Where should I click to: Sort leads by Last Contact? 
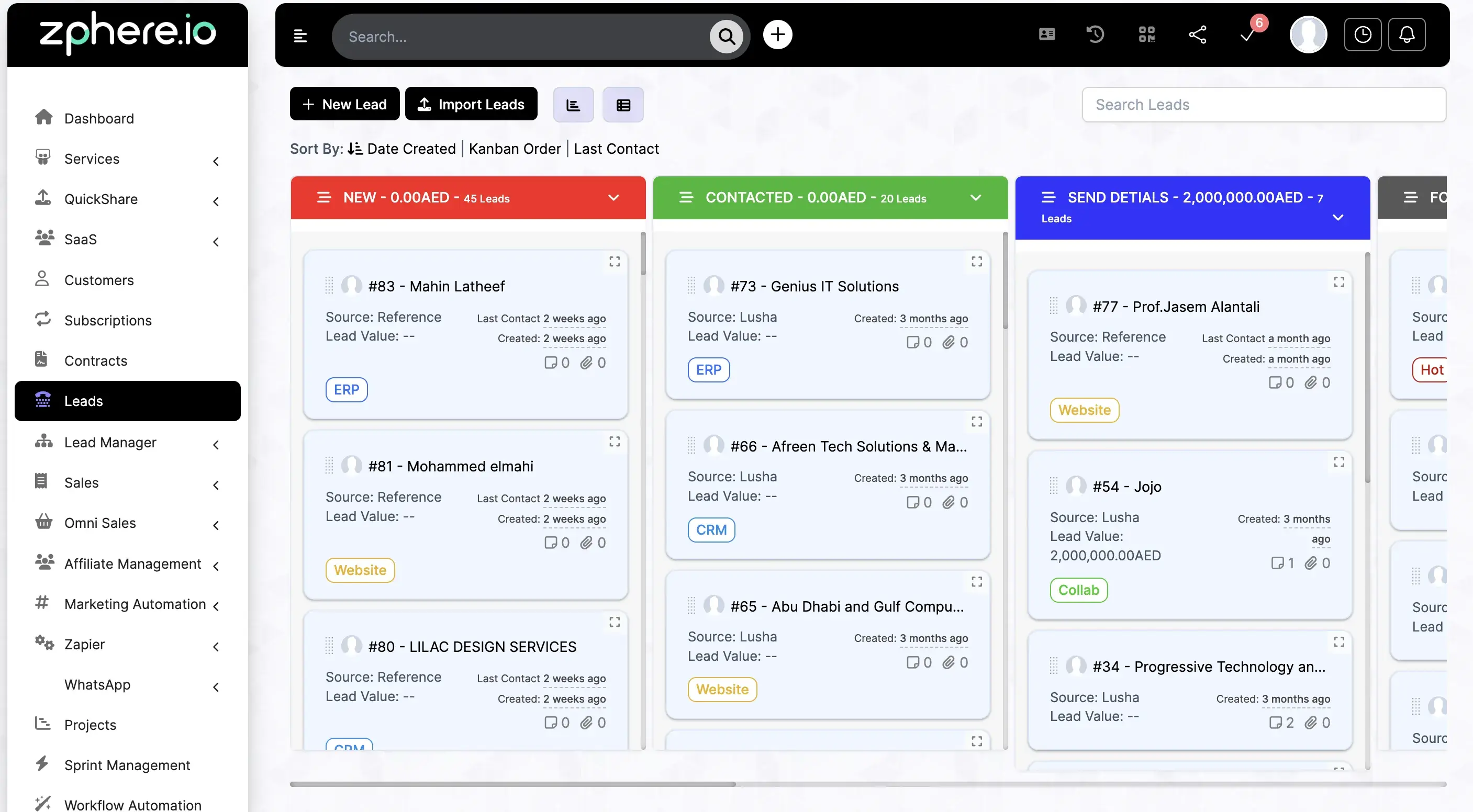point(616,149)
